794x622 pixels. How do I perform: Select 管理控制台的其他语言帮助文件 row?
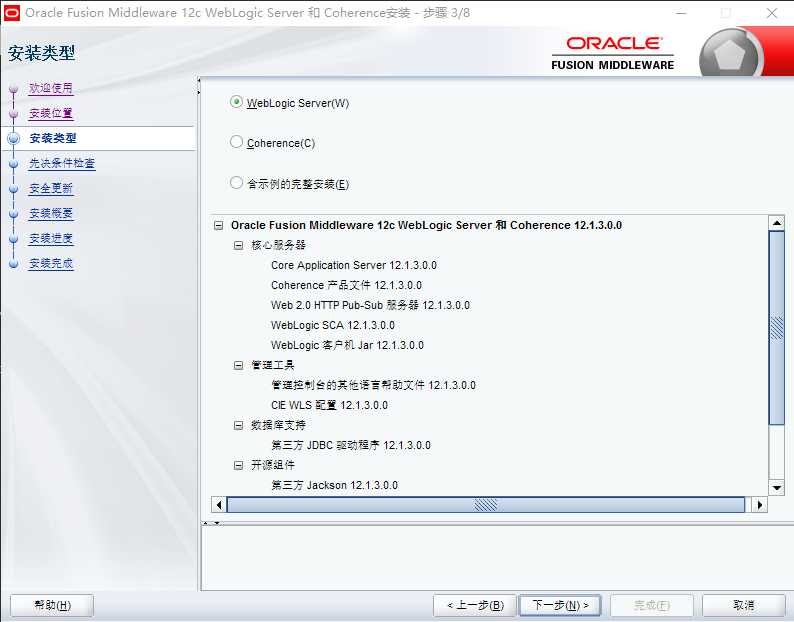click(x=373, y=385)
